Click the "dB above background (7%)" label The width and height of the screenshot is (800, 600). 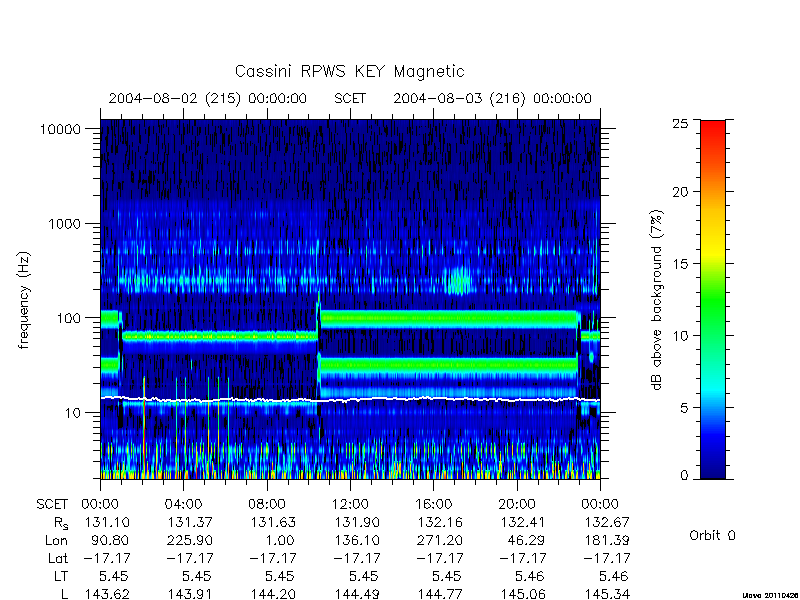point(657,300)
